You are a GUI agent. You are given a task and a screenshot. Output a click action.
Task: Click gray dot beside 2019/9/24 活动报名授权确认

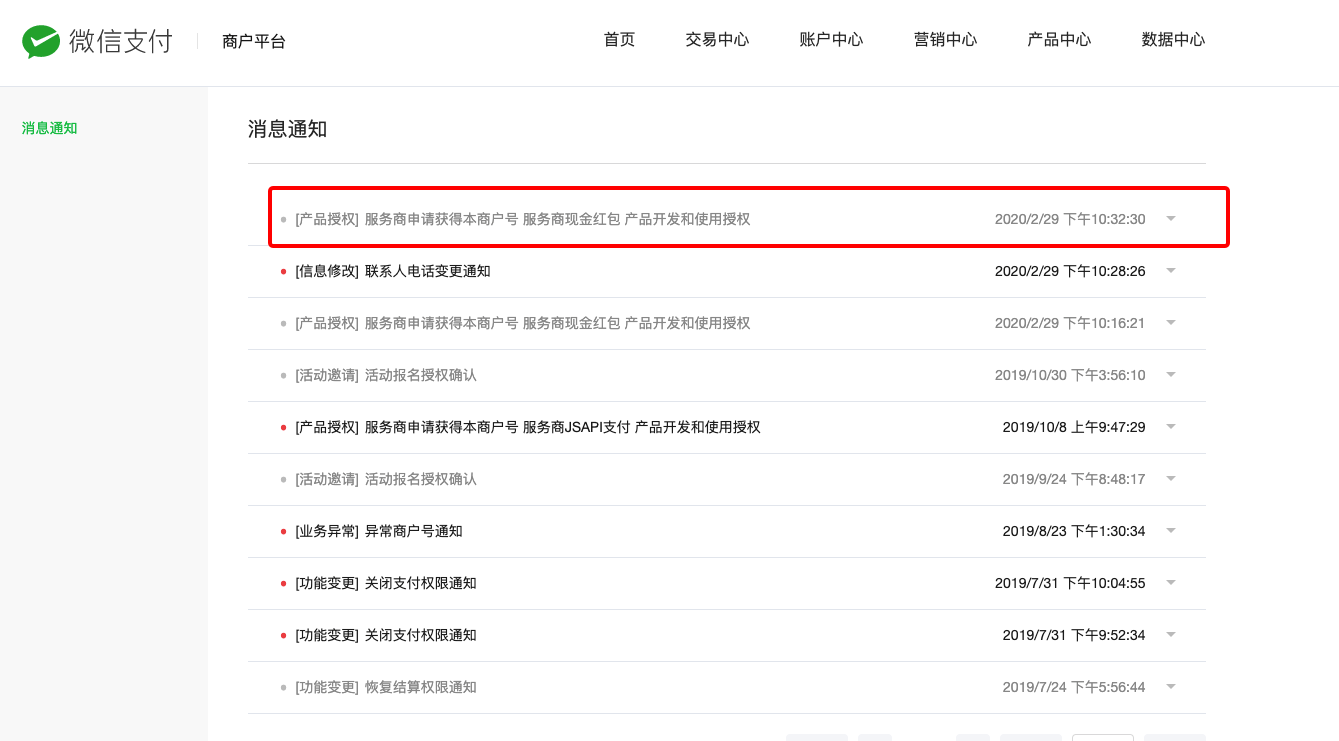click(x=282, y=479)
